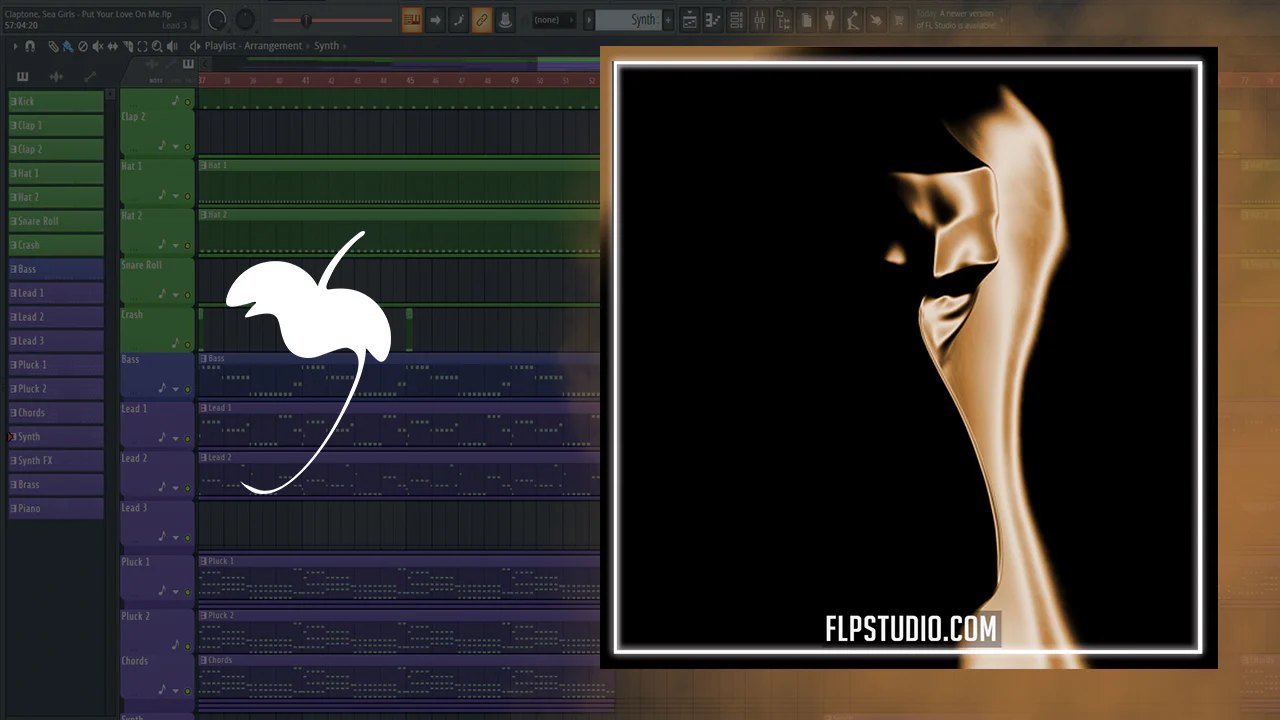Select the Synth FX pattern in the picker
Image resolution: width=1280 pixels, height=720 pixels.
point(56,460)
